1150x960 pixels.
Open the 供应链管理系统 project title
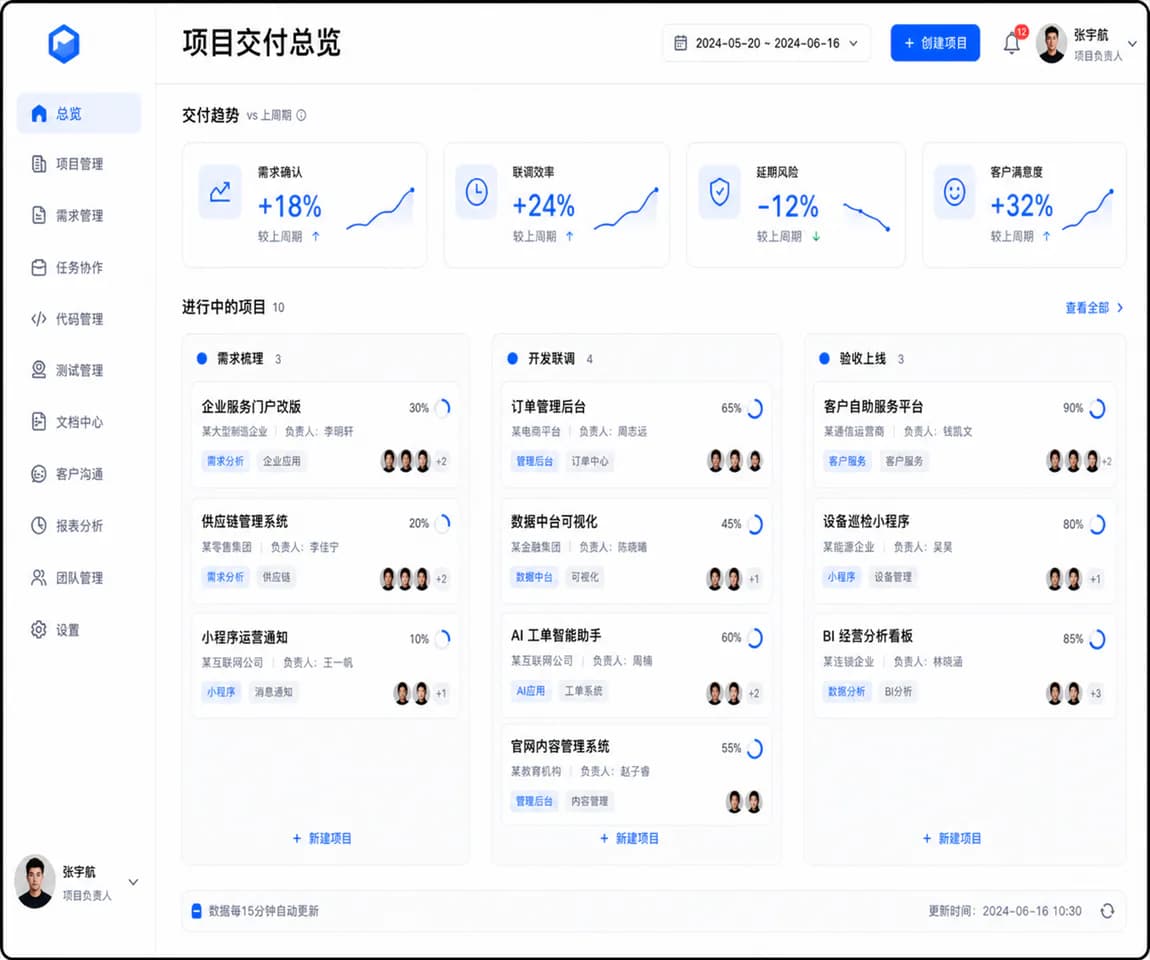pyautogui.click(x=244, y=521)
